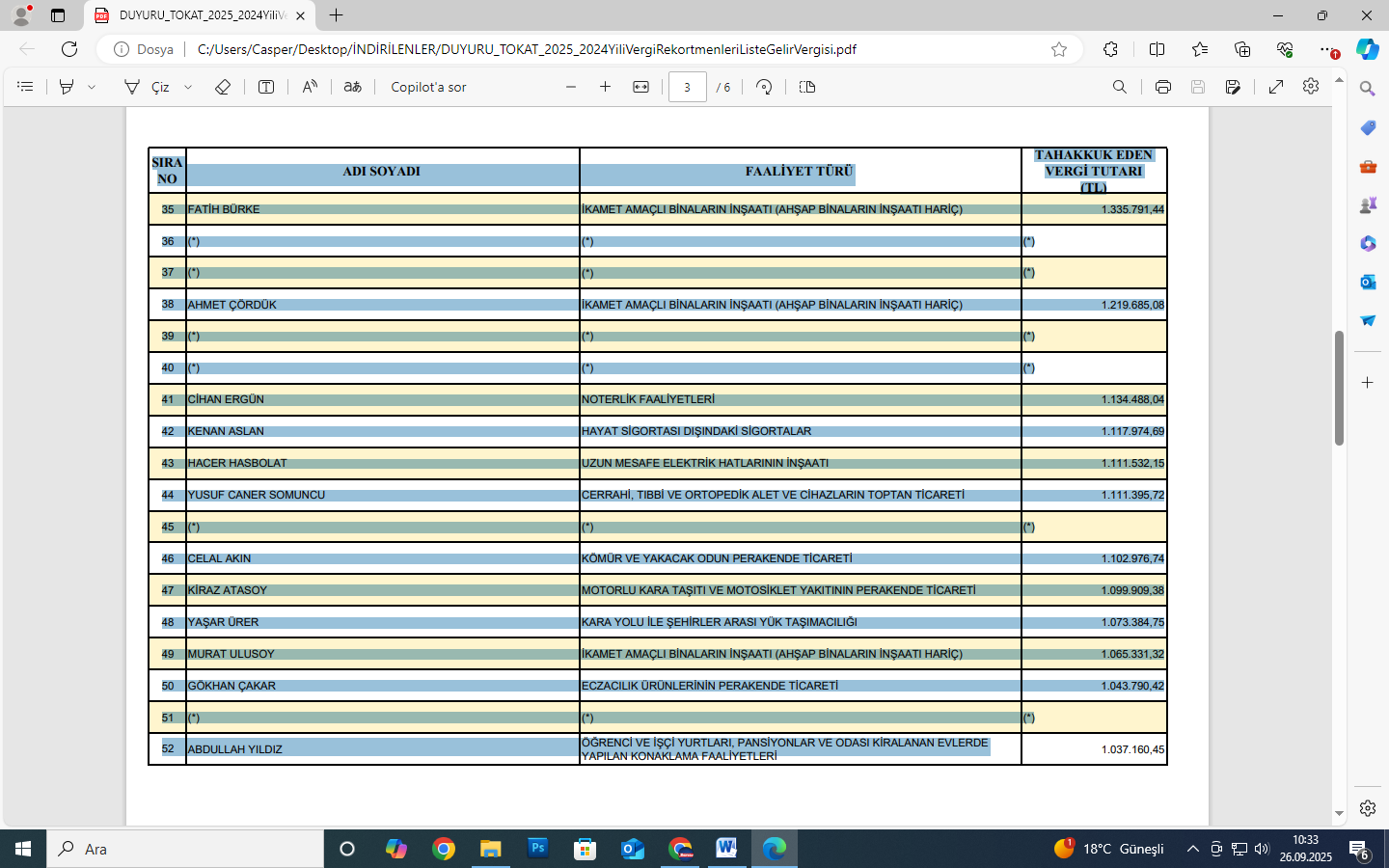Open the translate tool icon

click(352, 87)
